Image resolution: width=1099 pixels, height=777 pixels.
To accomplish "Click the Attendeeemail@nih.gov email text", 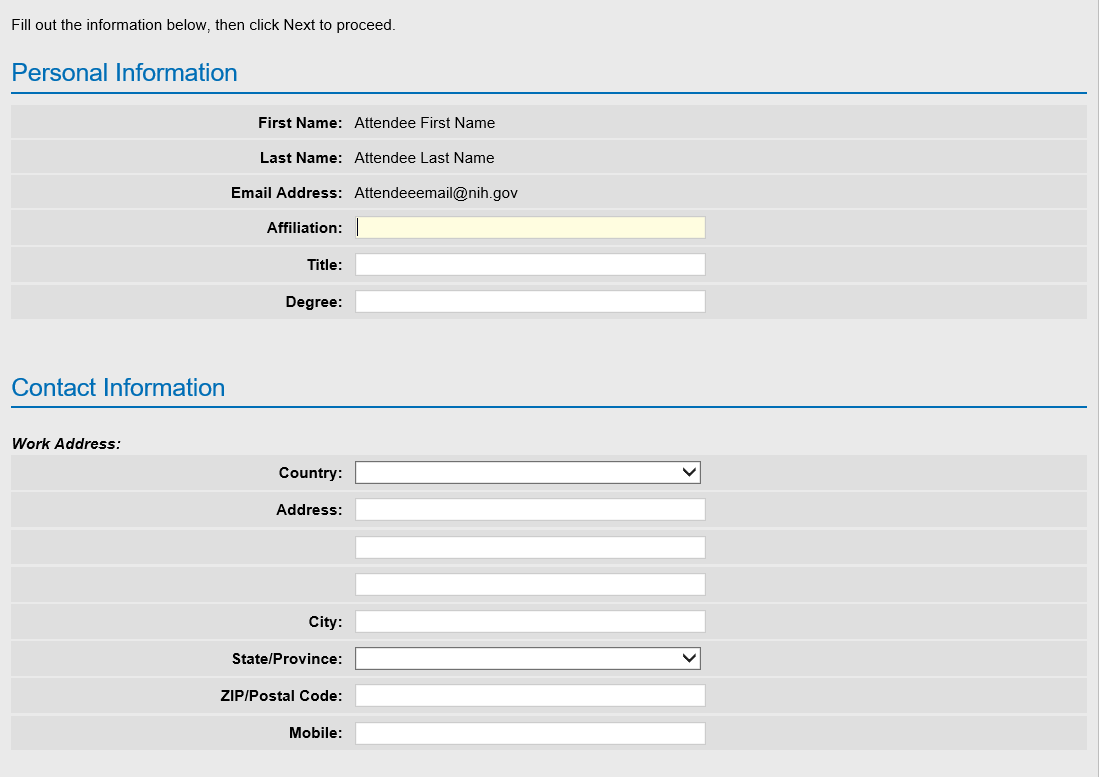I will click(x=436, y=193).
